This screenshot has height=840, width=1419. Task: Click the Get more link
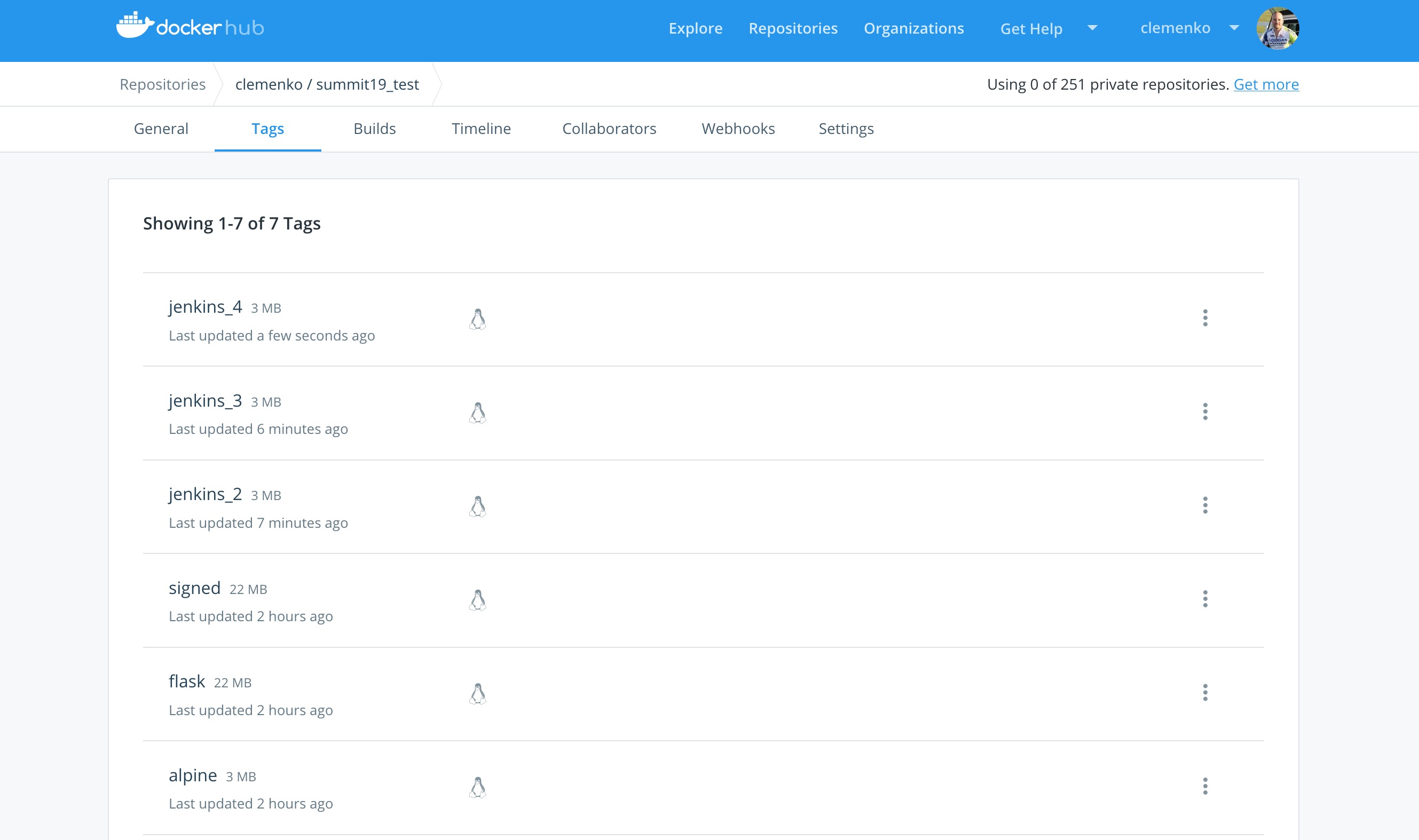(x=1266, y=84)
